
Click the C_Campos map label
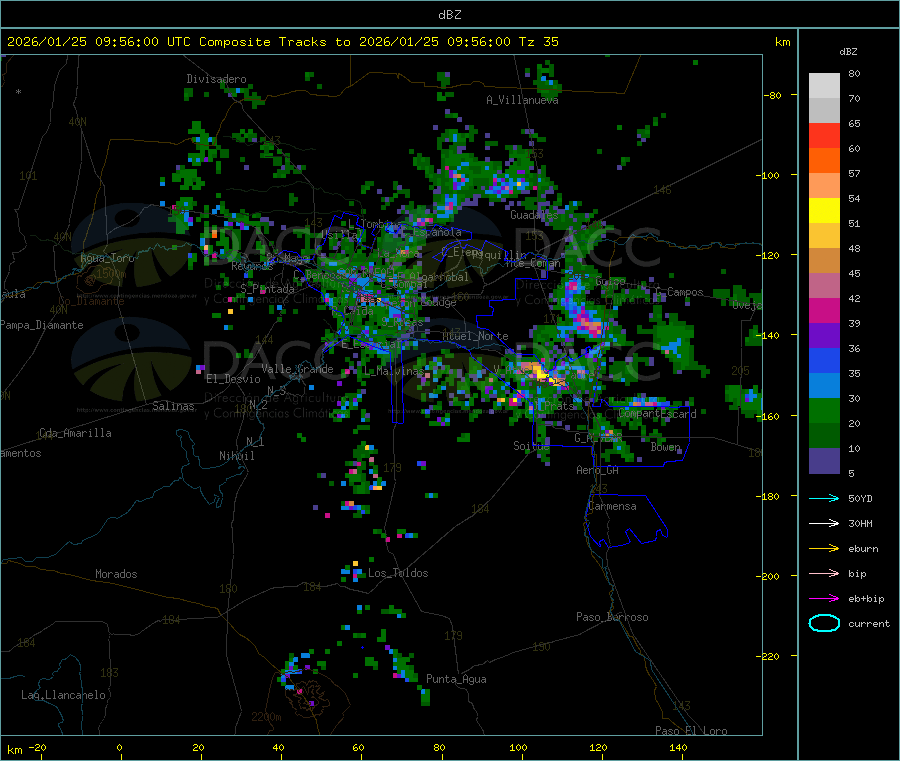coord(680,292)
